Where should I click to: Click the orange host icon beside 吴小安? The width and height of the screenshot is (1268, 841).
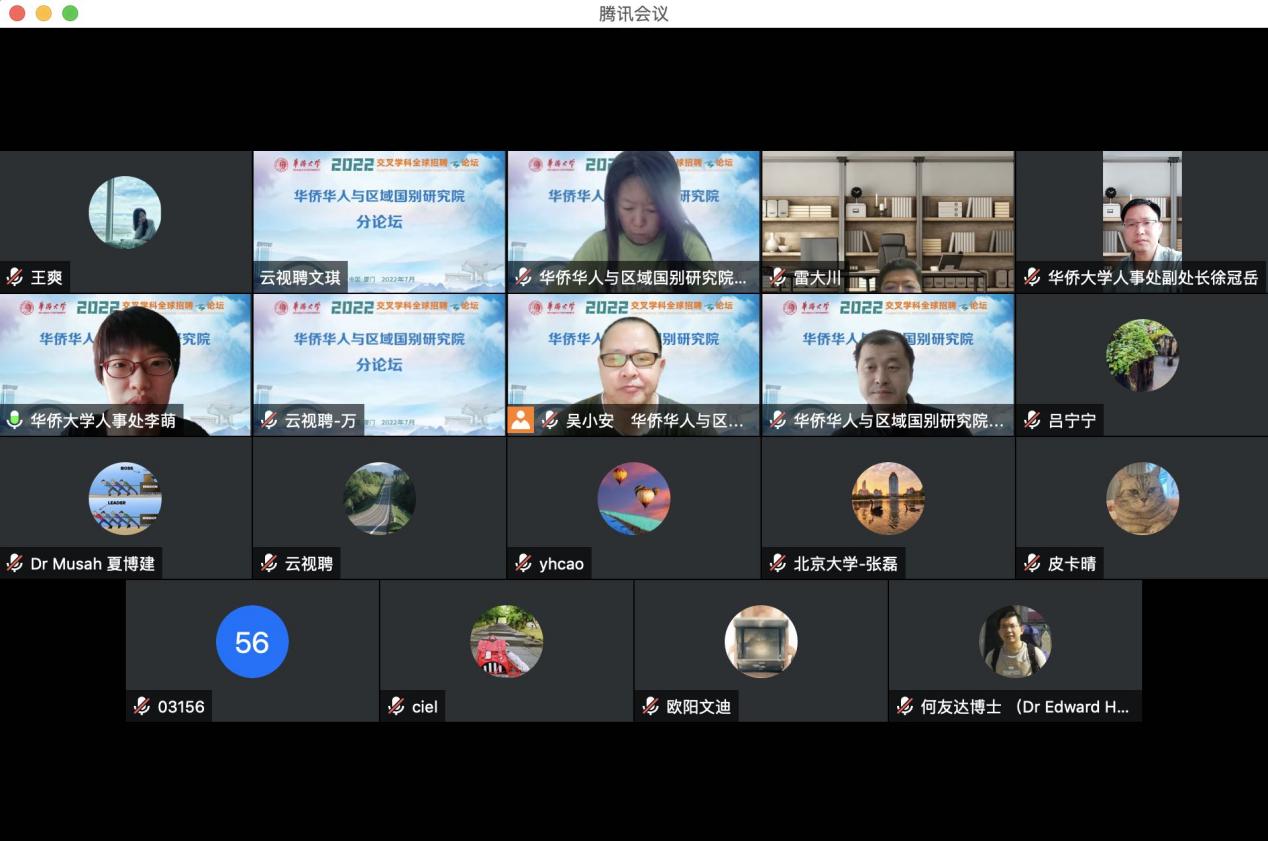click(x=521, y=420)
